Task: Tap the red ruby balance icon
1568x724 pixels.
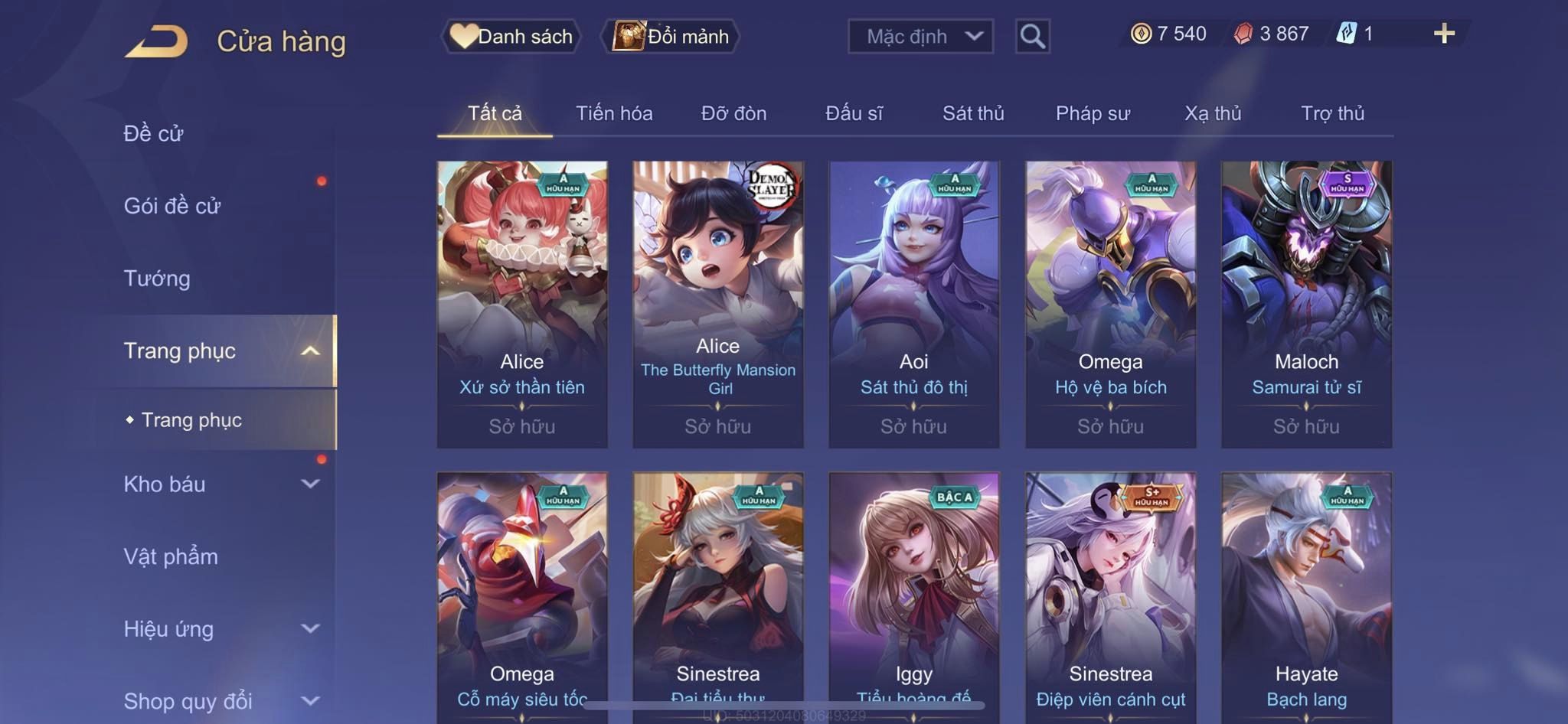Action: (x=1243, y=34)
